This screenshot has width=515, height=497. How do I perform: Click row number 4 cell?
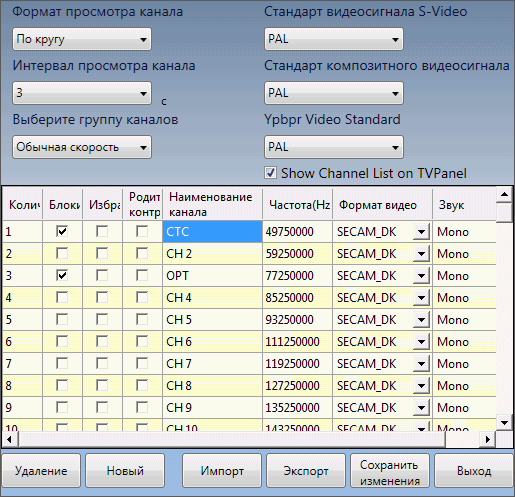(22, 298)
